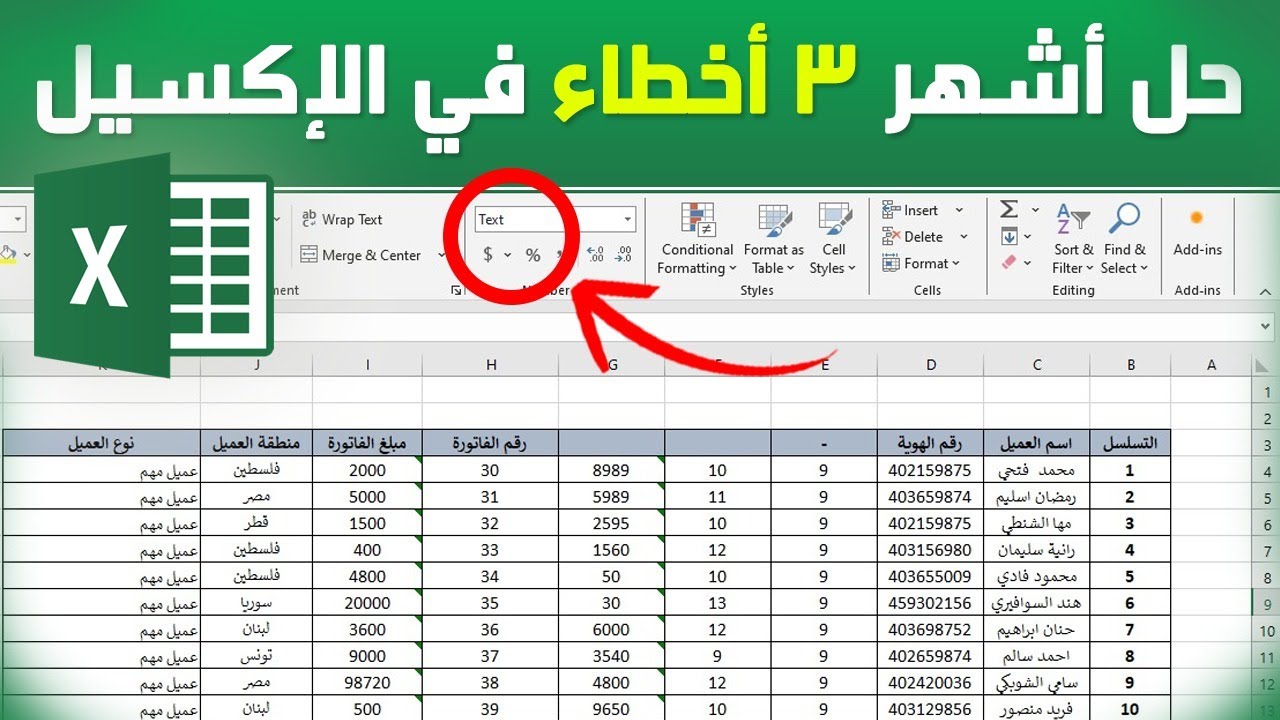Click header cell منطقة العميل
The width and height of the screenshot is (1280, 720).
(257, 443)
